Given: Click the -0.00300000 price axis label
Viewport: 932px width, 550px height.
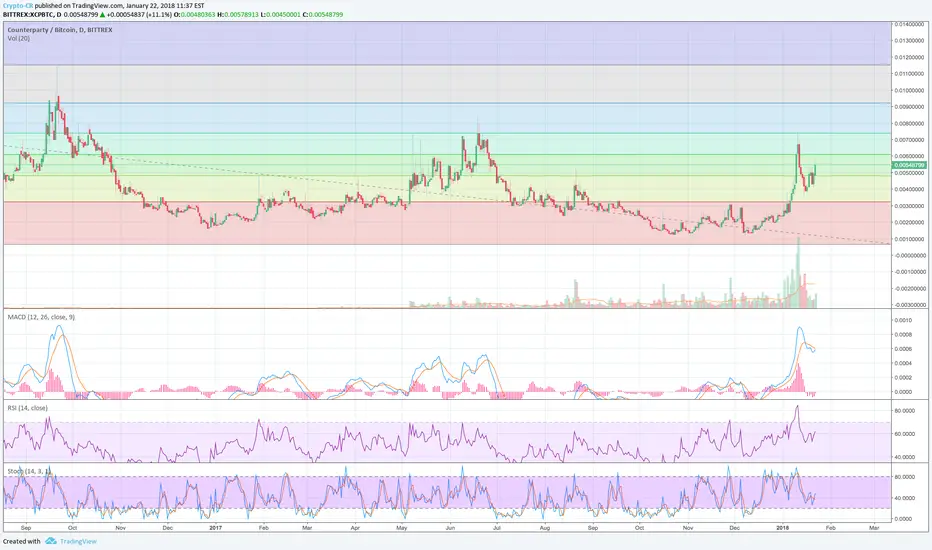Looking at the screenshot, I should (909, 304).
